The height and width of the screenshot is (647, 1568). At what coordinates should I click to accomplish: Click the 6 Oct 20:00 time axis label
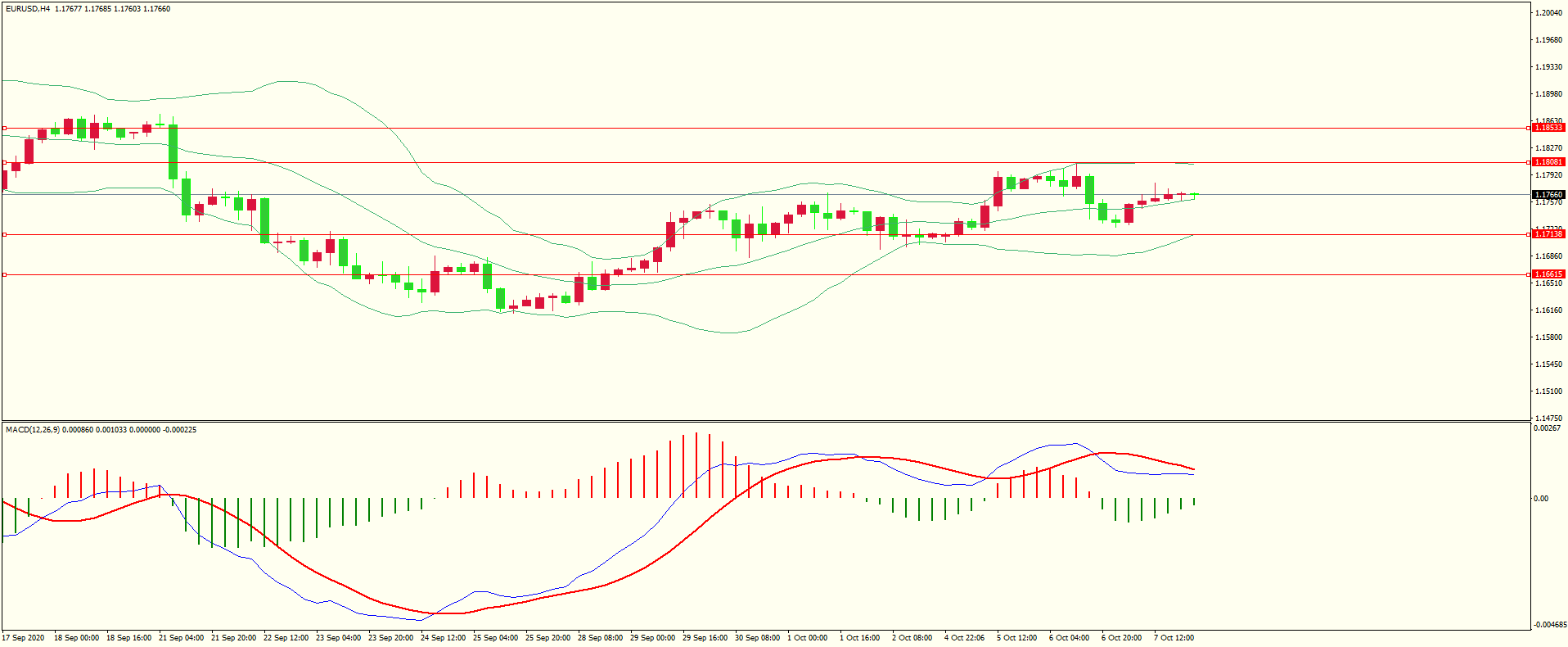point(1122,638)
